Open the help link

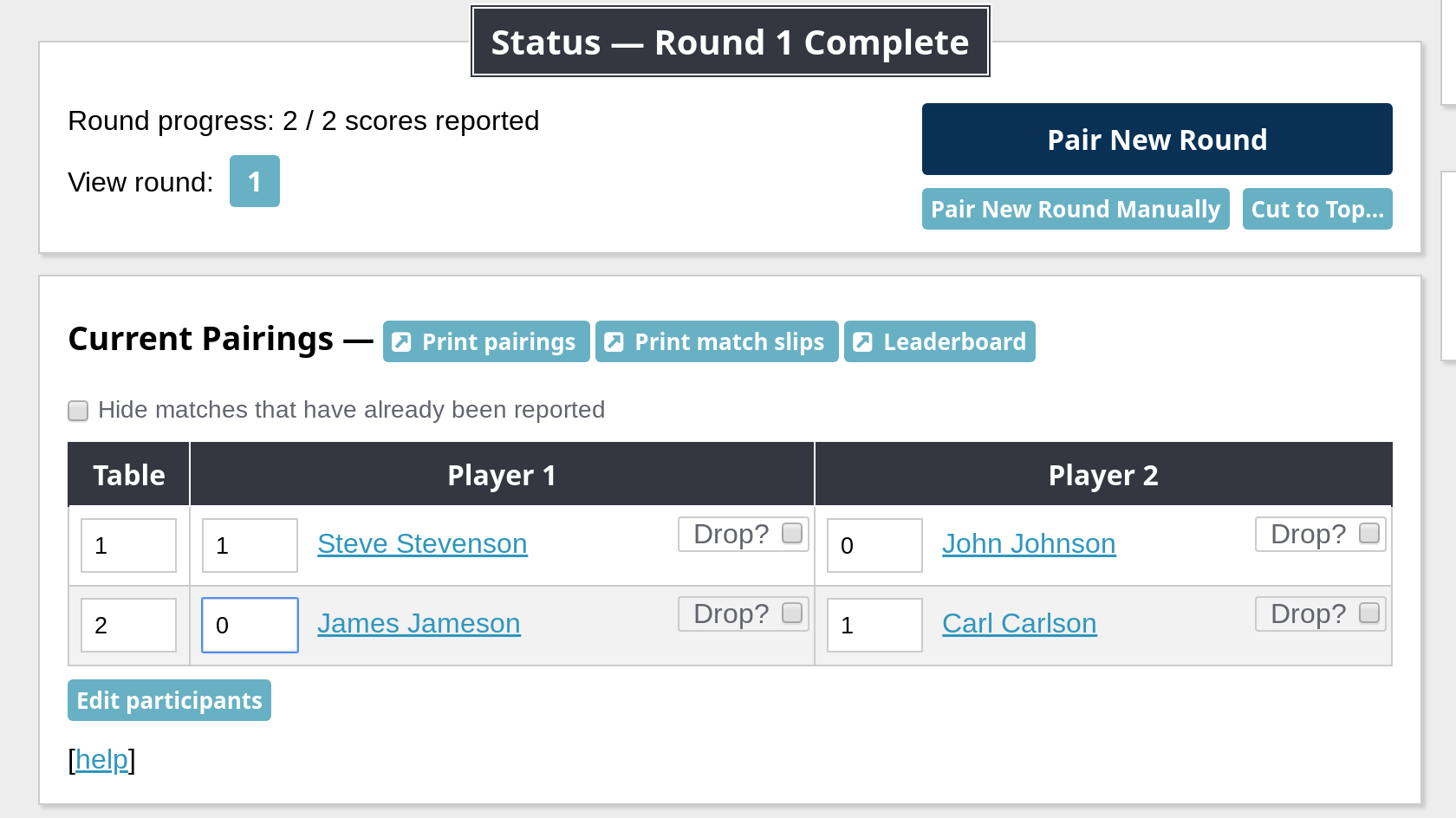click(x=101, y=760)
